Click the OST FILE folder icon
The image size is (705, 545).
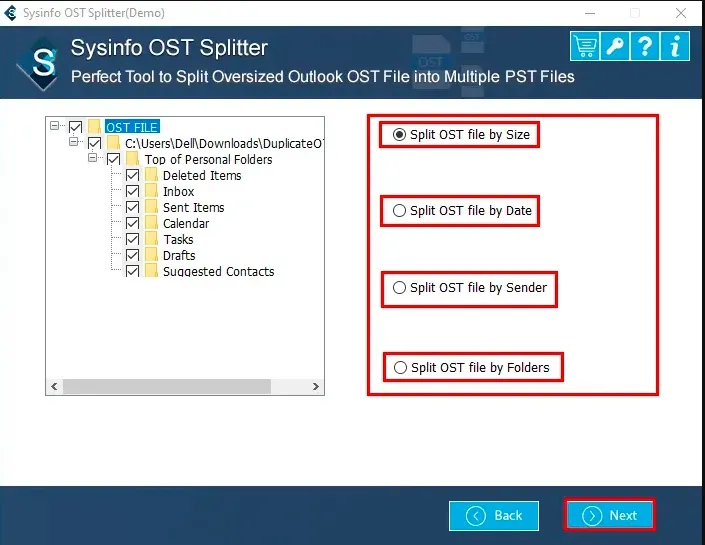94,127
